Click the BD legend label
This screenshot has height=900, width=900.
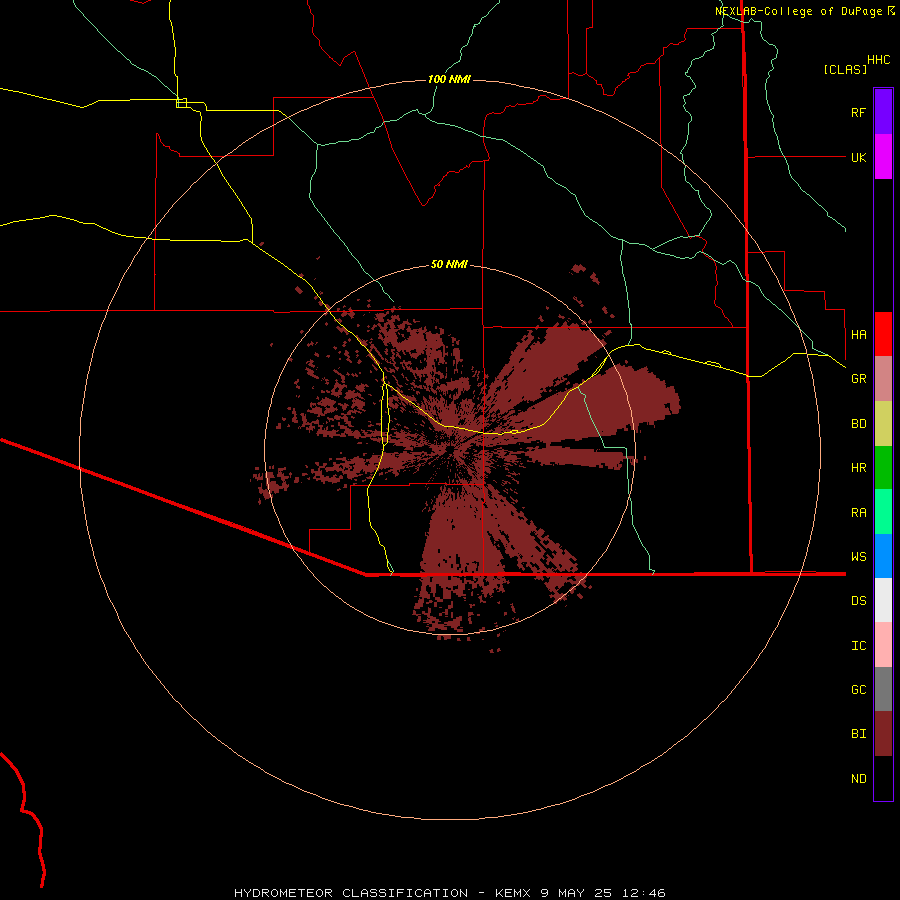pos(858,424)
